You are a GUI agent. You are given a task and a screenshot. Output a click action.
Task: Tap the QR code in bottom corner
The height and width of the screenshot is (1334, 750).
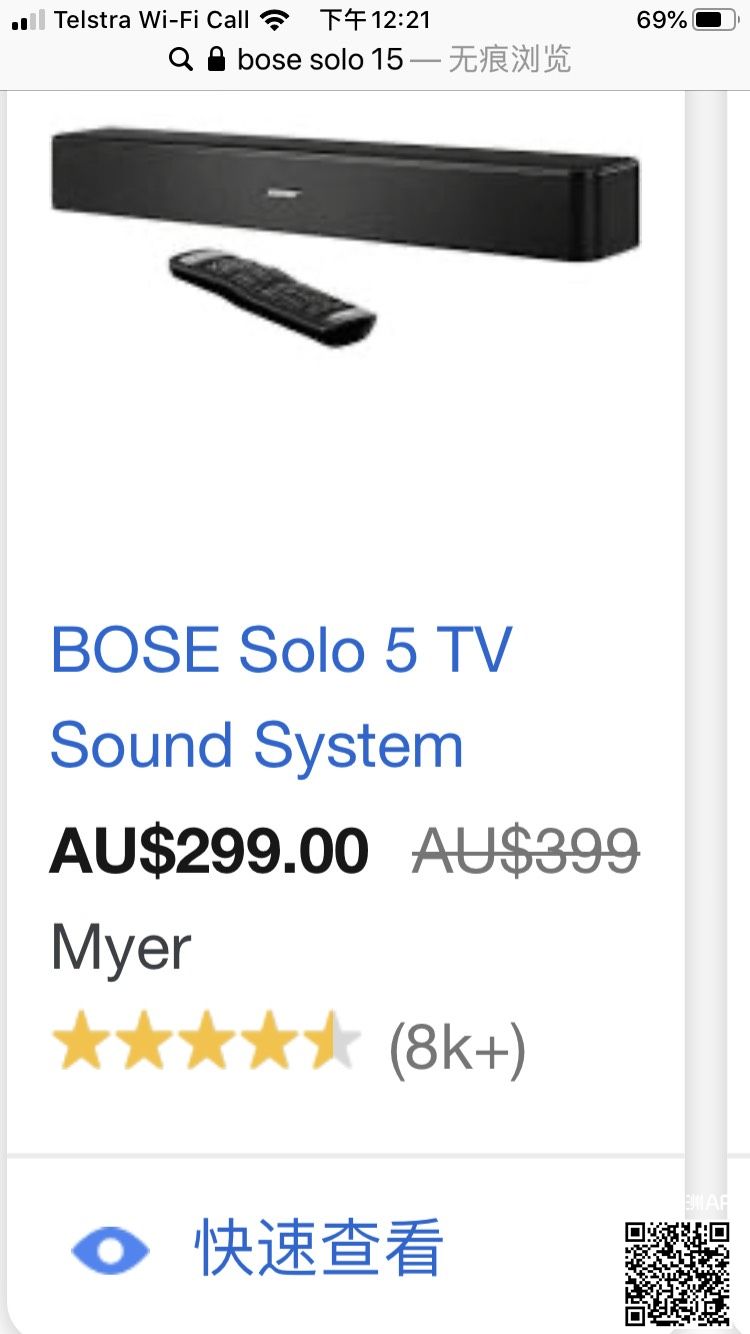pos(677,1273)
